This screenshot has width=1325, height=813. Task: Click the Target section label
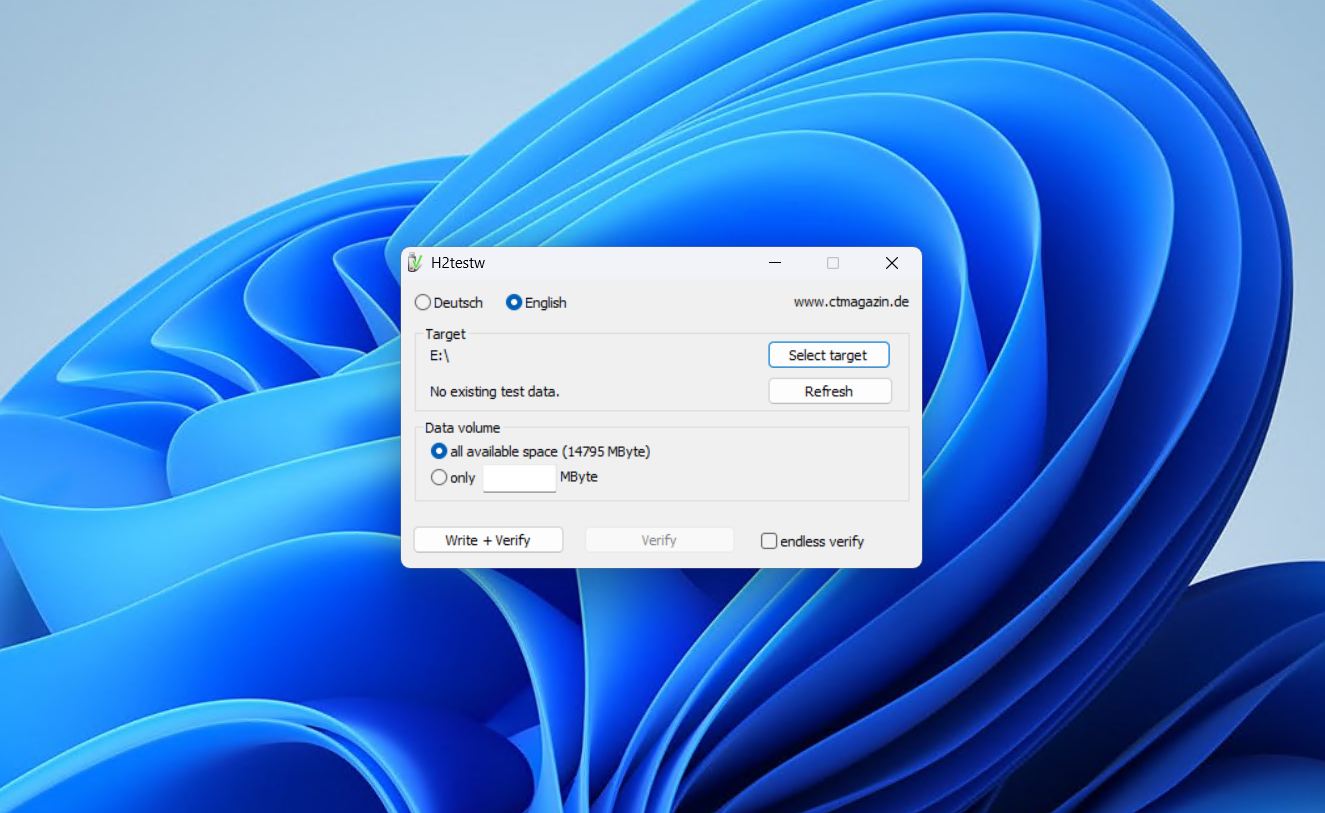click(443, 333)
